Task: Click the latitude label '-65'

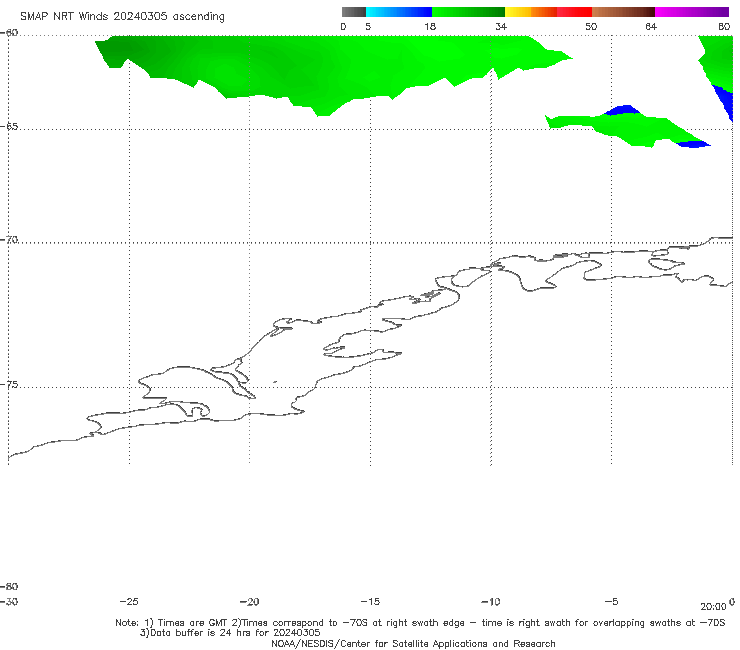Action: click(9, 127)
